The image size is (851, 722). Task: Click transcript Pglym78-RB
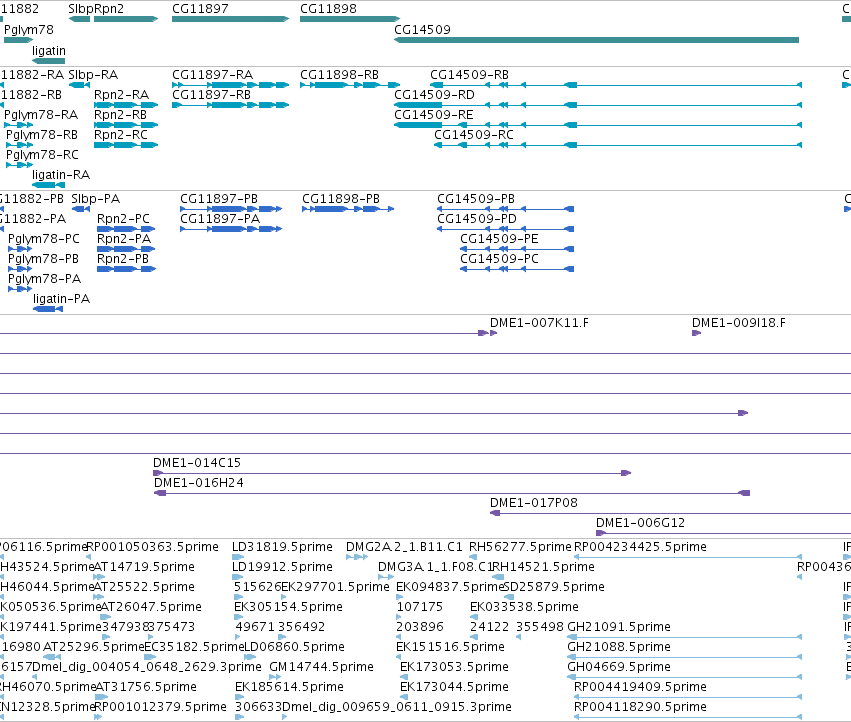pos(42,135)
